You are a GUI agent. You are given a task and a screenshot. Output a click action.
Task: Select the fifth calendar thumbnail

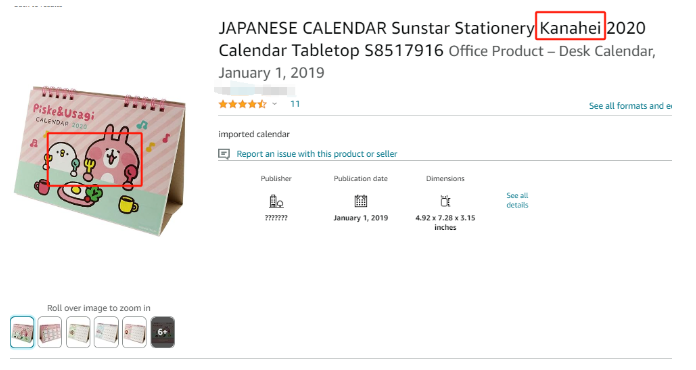(x=134, y=332)
